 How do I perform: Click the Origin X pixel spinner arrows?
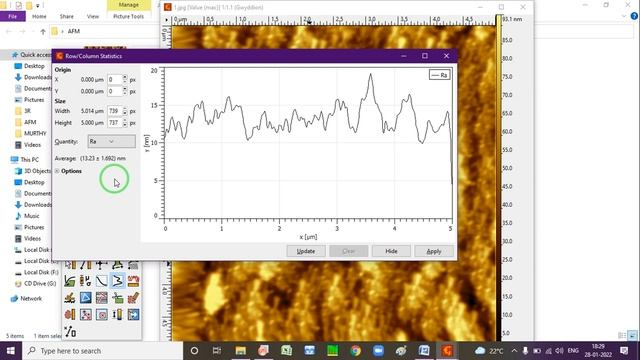coord(125,80)
